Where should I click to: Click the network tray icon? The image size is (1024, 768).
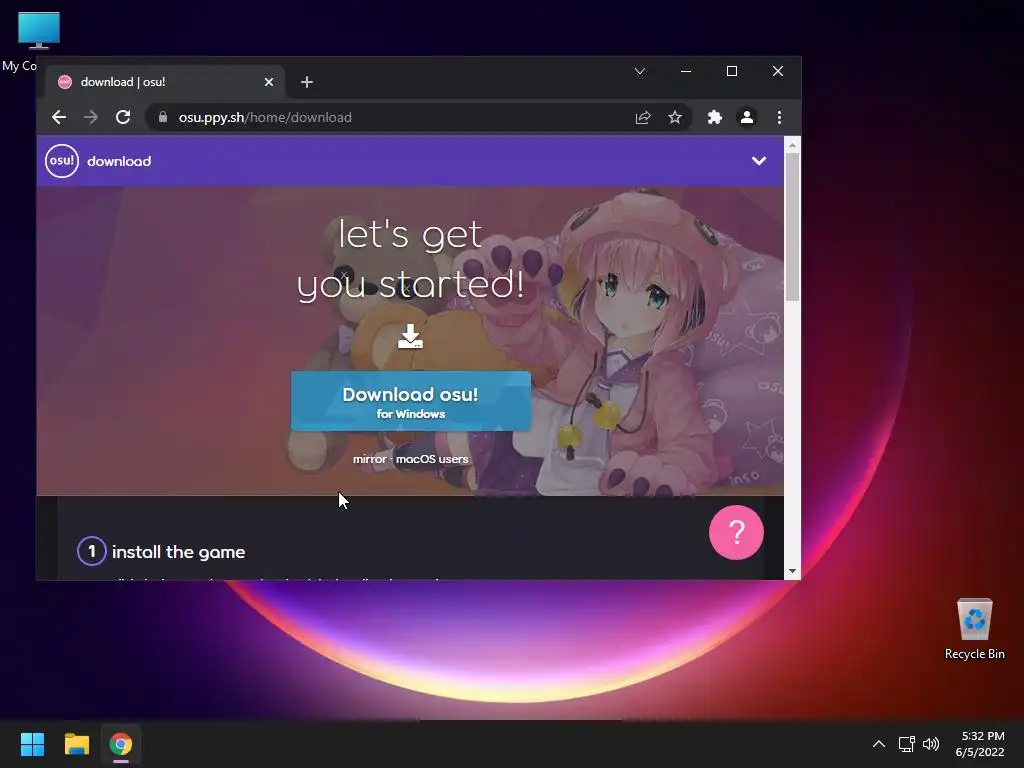pyautogui.click(x=906, y=744)
